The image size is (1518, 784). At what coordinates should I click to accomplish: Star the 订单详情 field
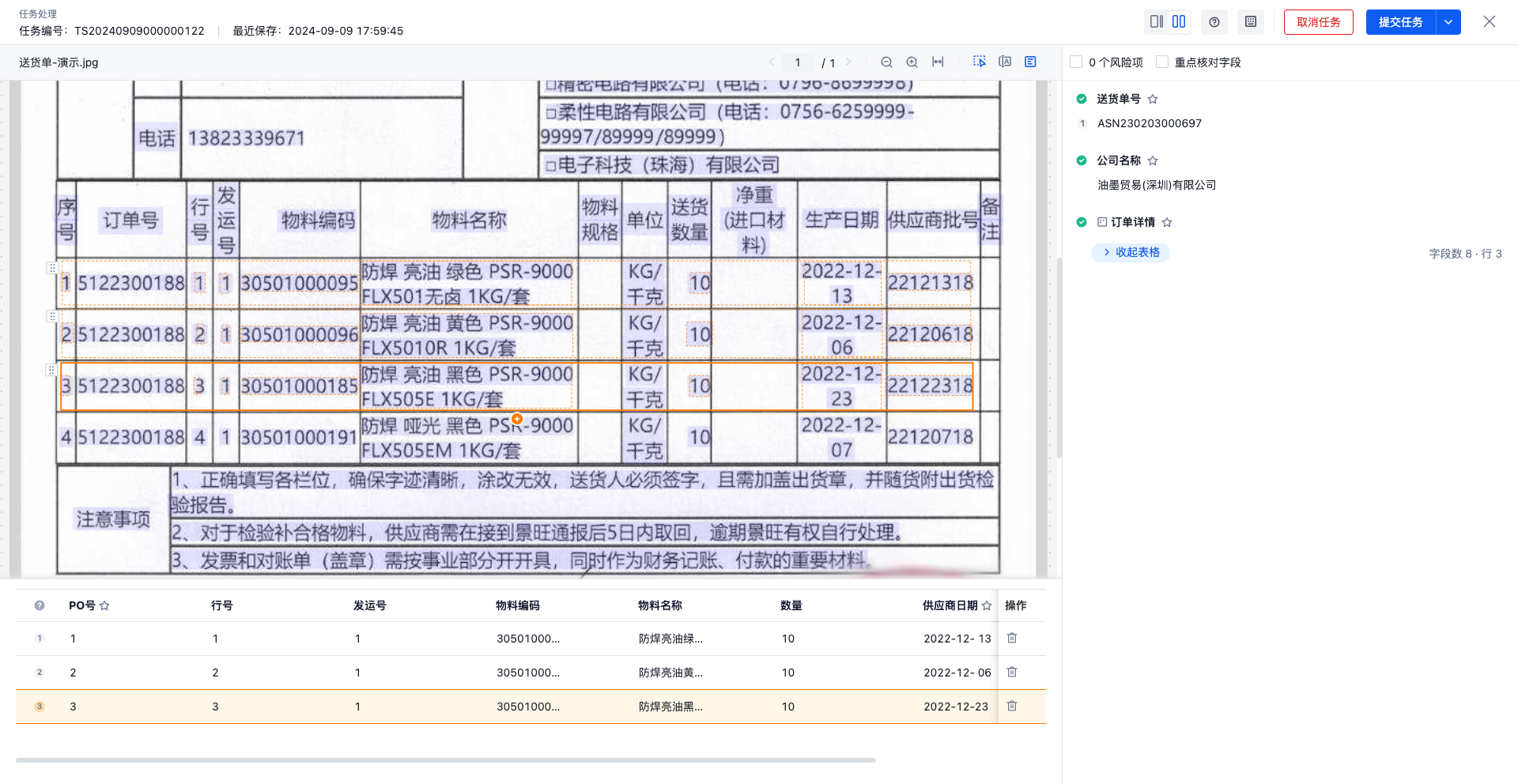(1167, 222)
